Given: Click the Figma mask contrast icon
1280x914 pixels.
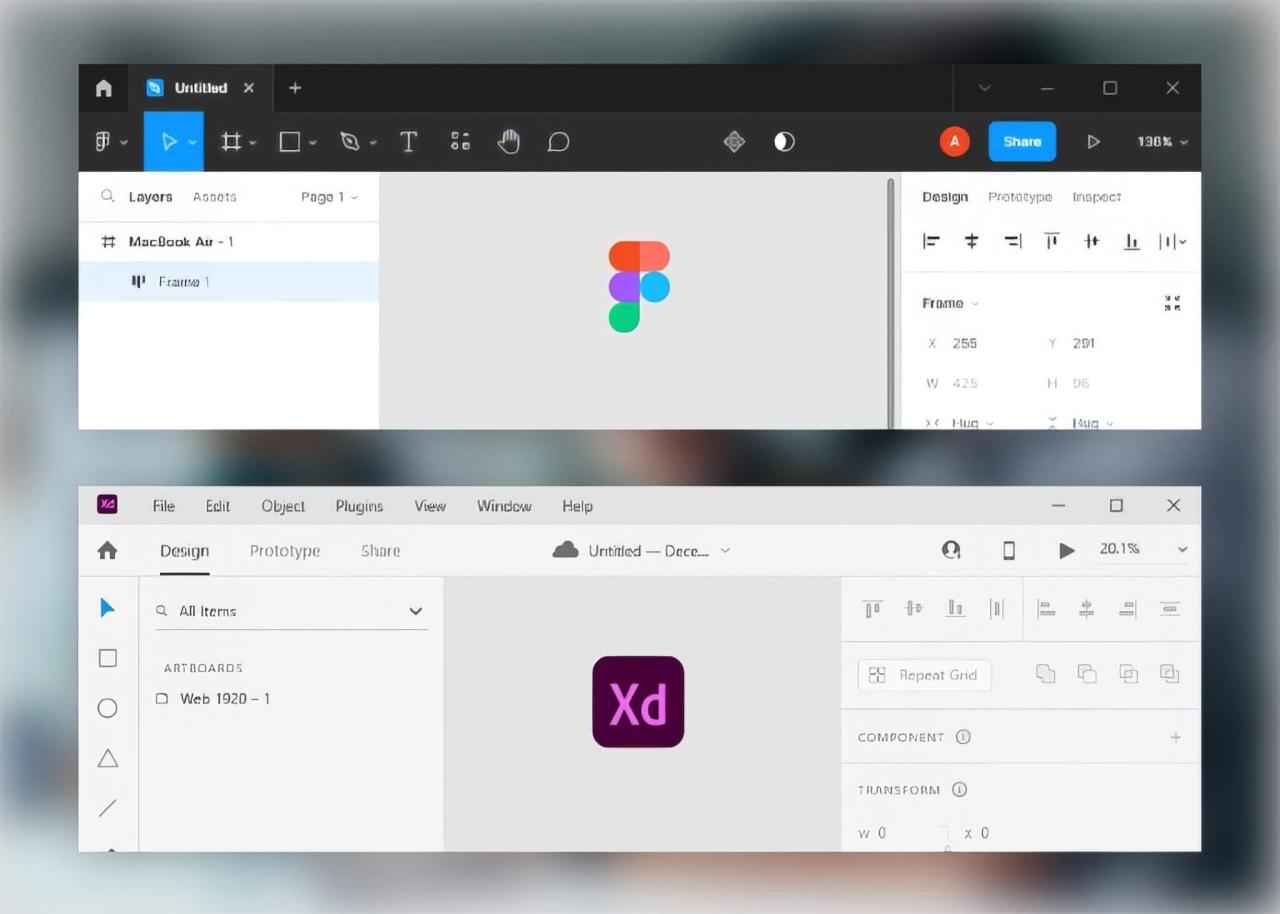Looking at the screenshot, I should click(785, 142).
